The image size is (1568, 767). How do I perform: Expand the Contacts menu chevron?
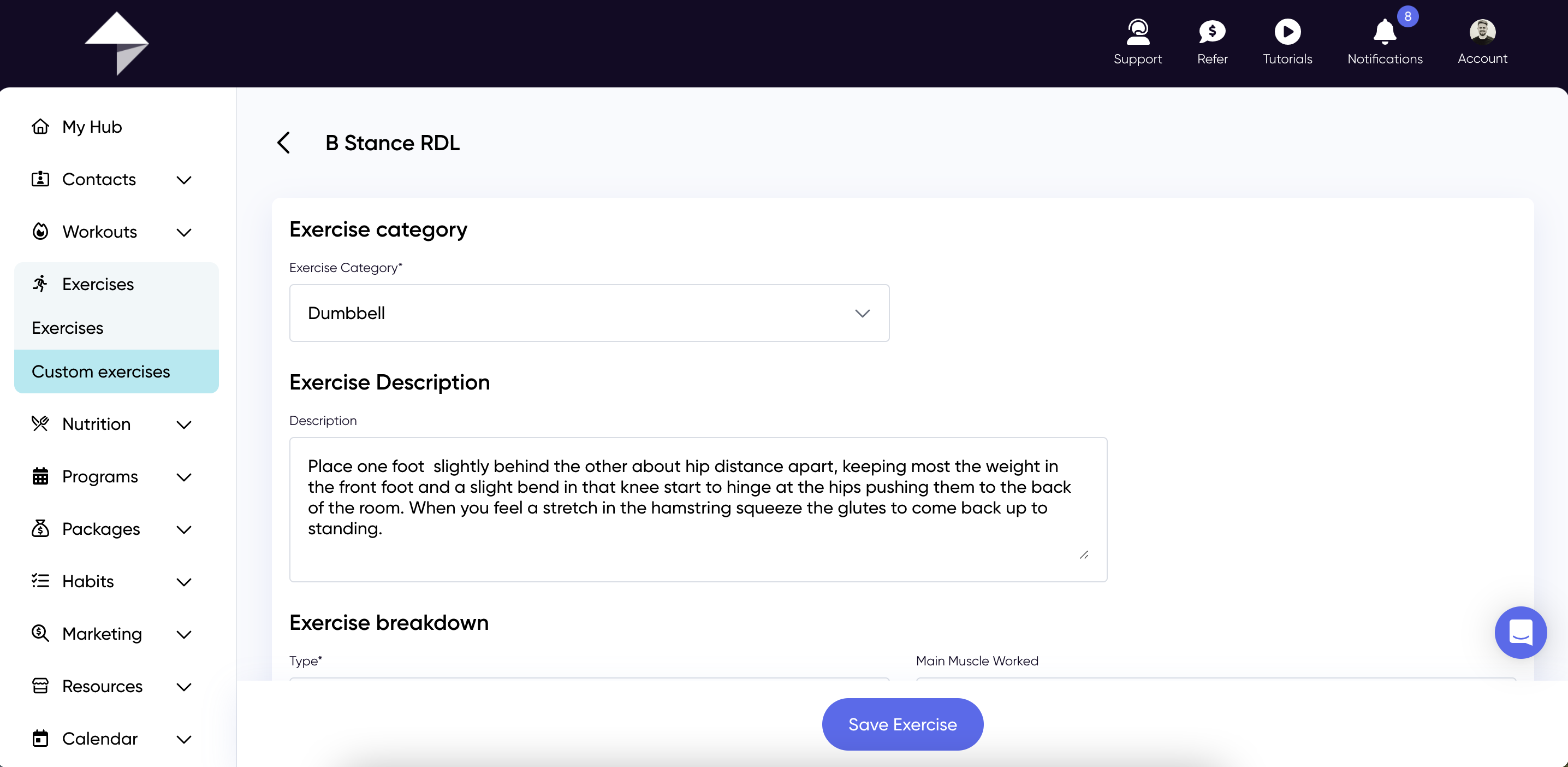tap(184, 180)
